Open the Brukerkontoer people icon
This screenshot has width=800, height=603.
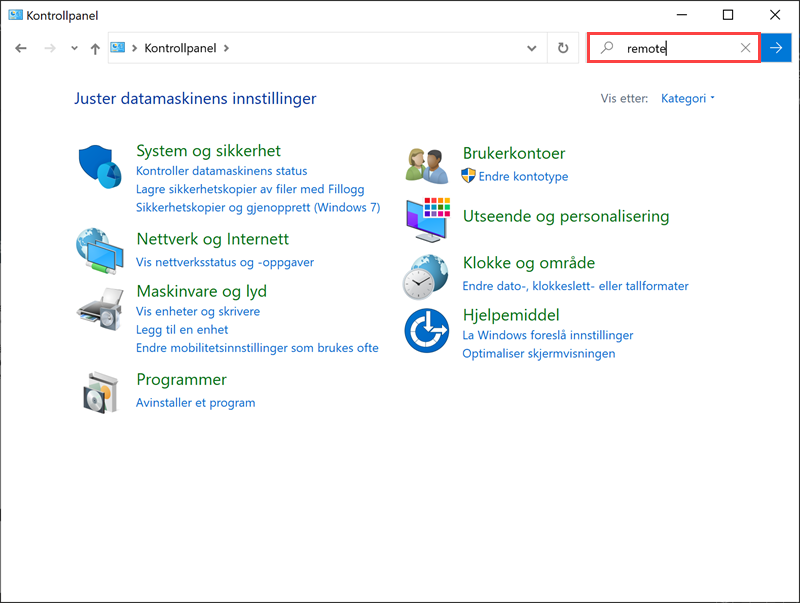[x=427, y=166]
